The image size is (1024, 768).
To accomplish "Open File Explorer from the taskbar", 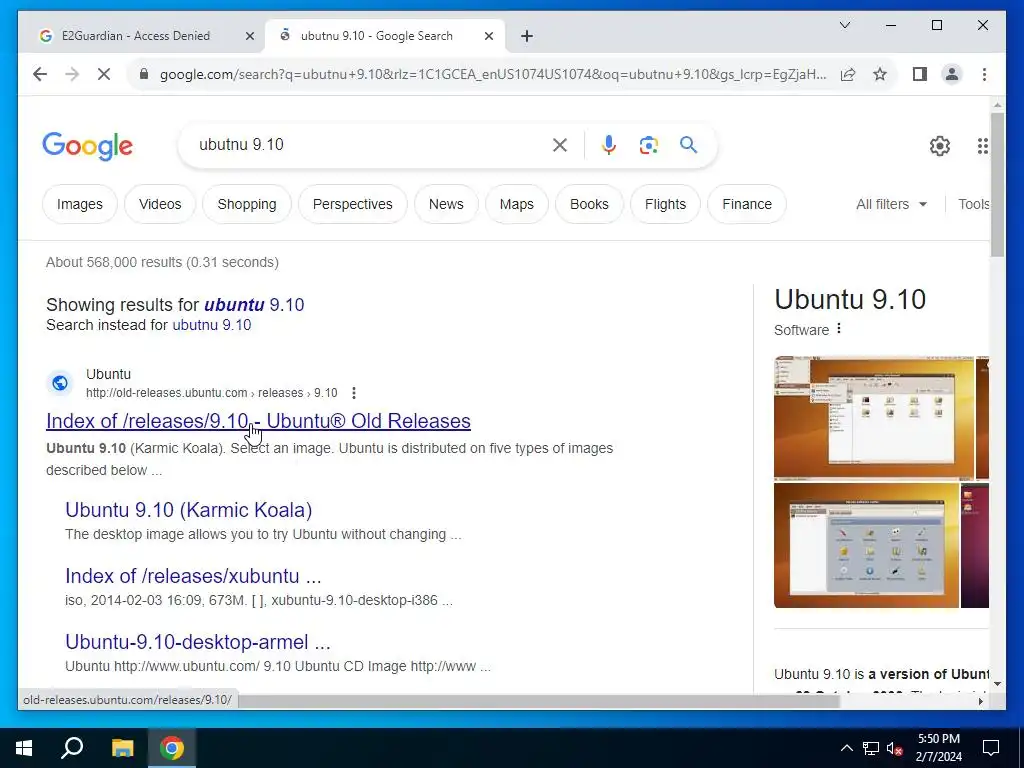I will pyautogui.click(x=122, y=748).
